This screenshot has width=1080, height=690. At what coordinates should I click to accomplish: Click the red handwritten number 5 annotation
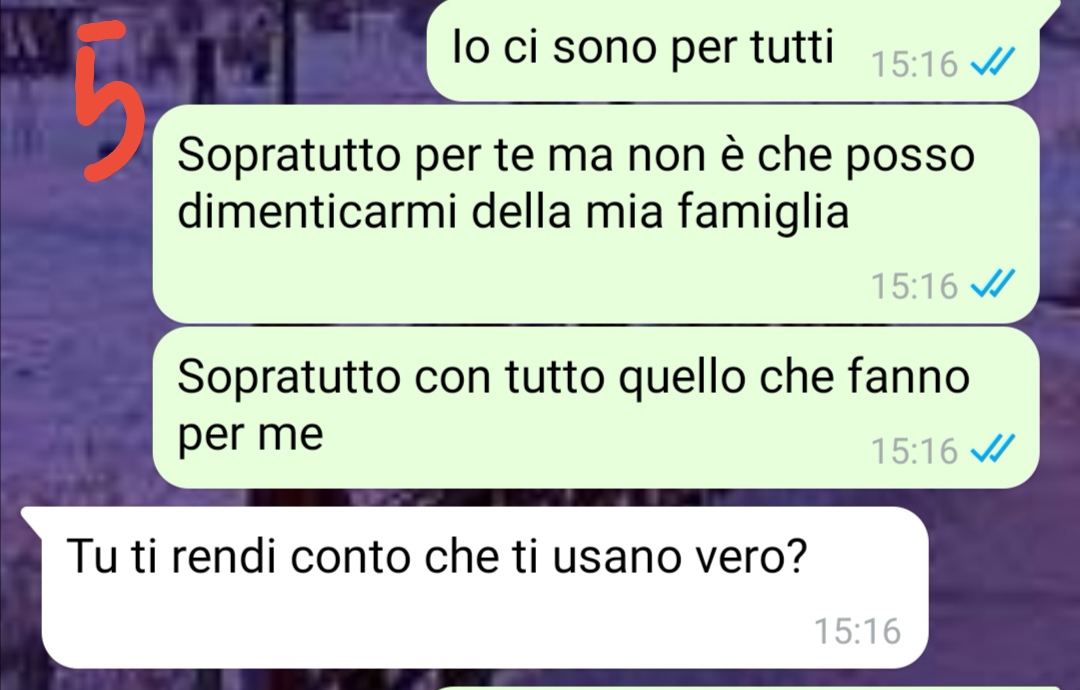click(x=112, y=101)
